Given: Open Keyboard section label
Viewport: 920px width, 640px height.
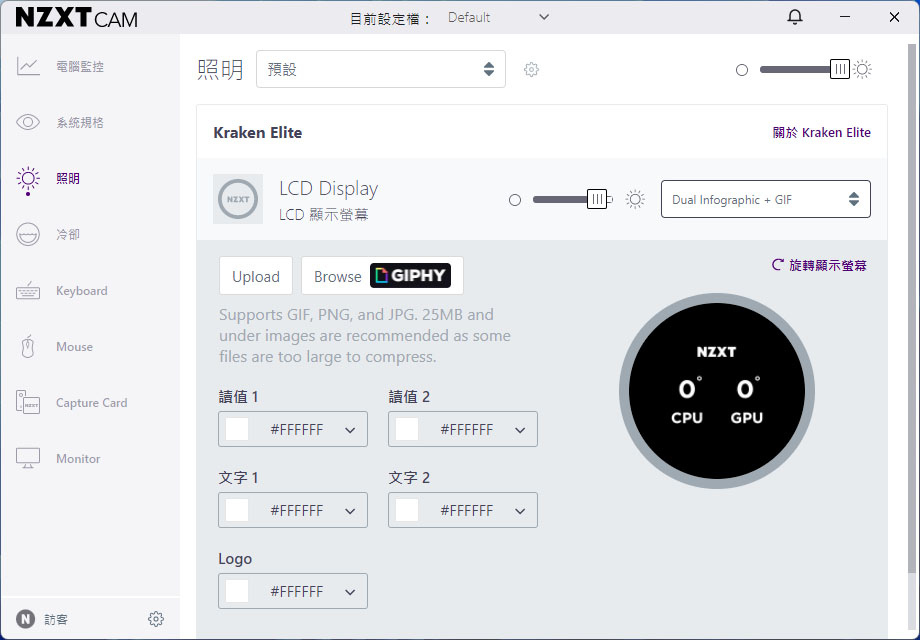Looking at the screenshot, I should pos(82,290).
